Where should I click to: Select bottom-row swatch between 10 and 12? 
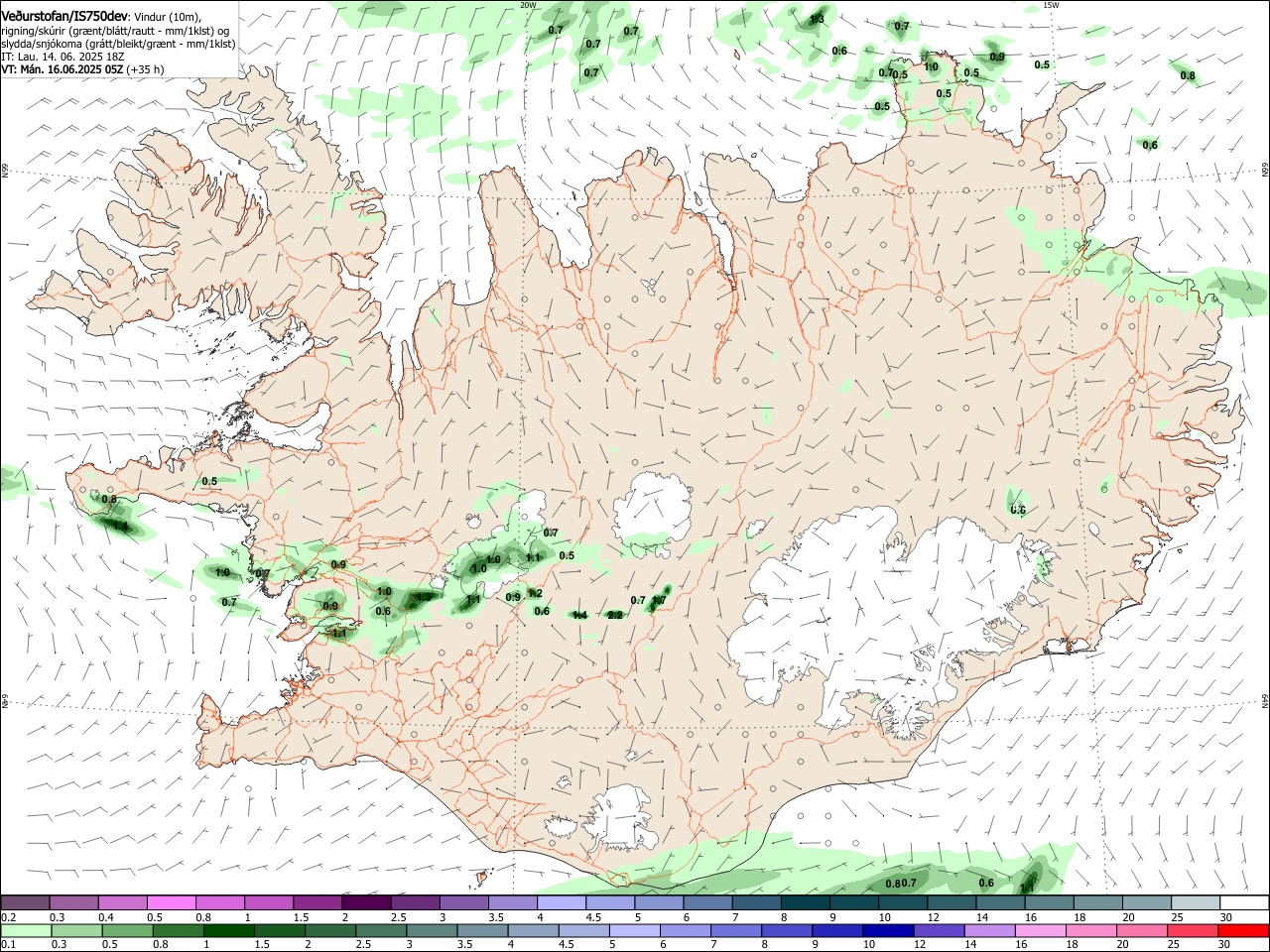(x=888, y=930)
